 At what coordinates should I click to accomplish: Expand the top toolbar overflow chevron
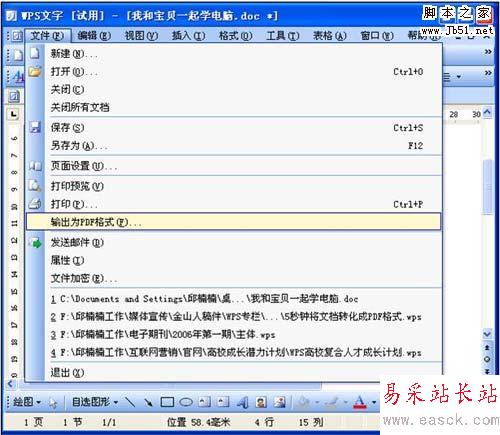(x=488, y=52)
